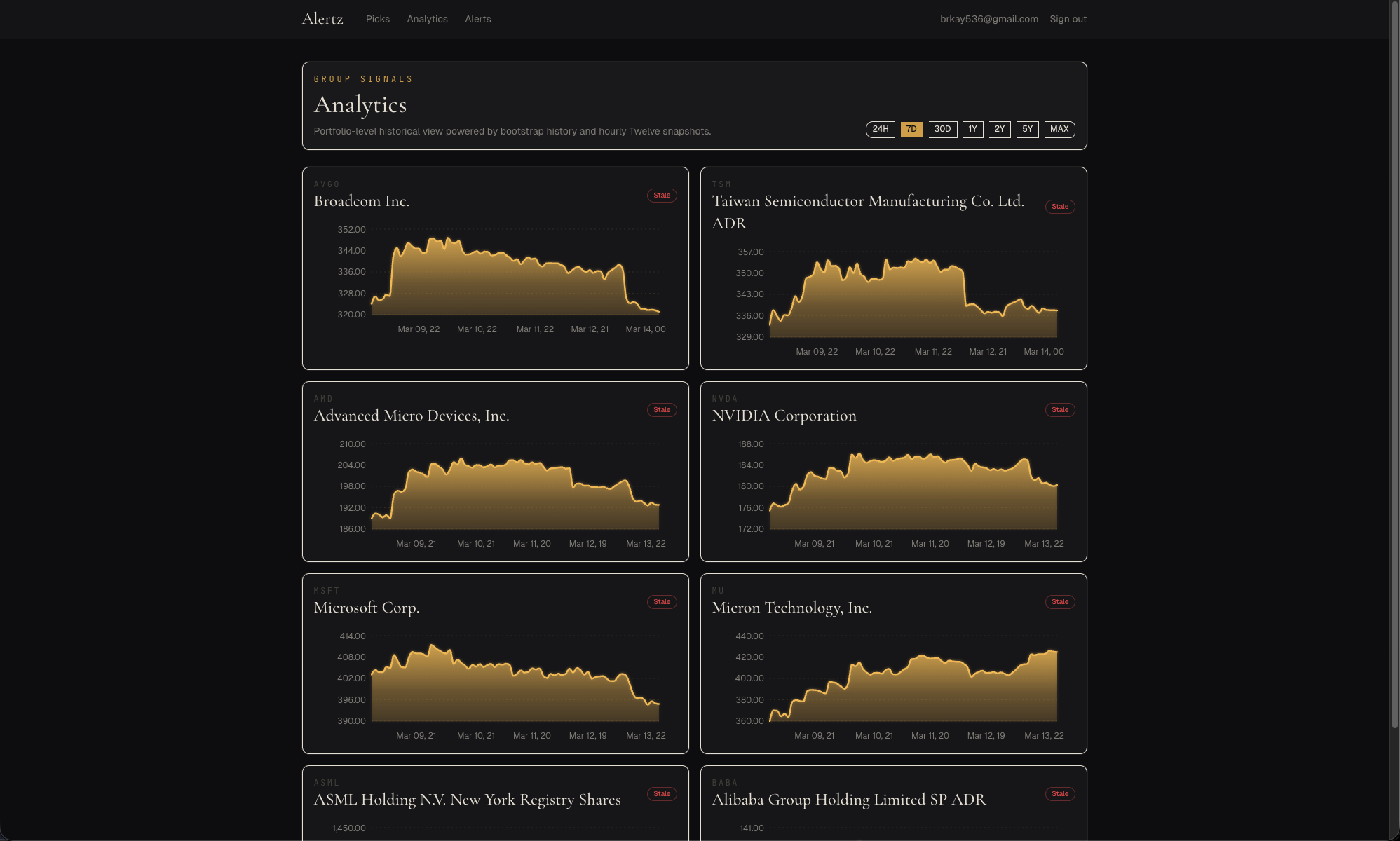Open the Picks page
The height and width of the screenshot is (841, 1400).
click(x=378, y=19)
